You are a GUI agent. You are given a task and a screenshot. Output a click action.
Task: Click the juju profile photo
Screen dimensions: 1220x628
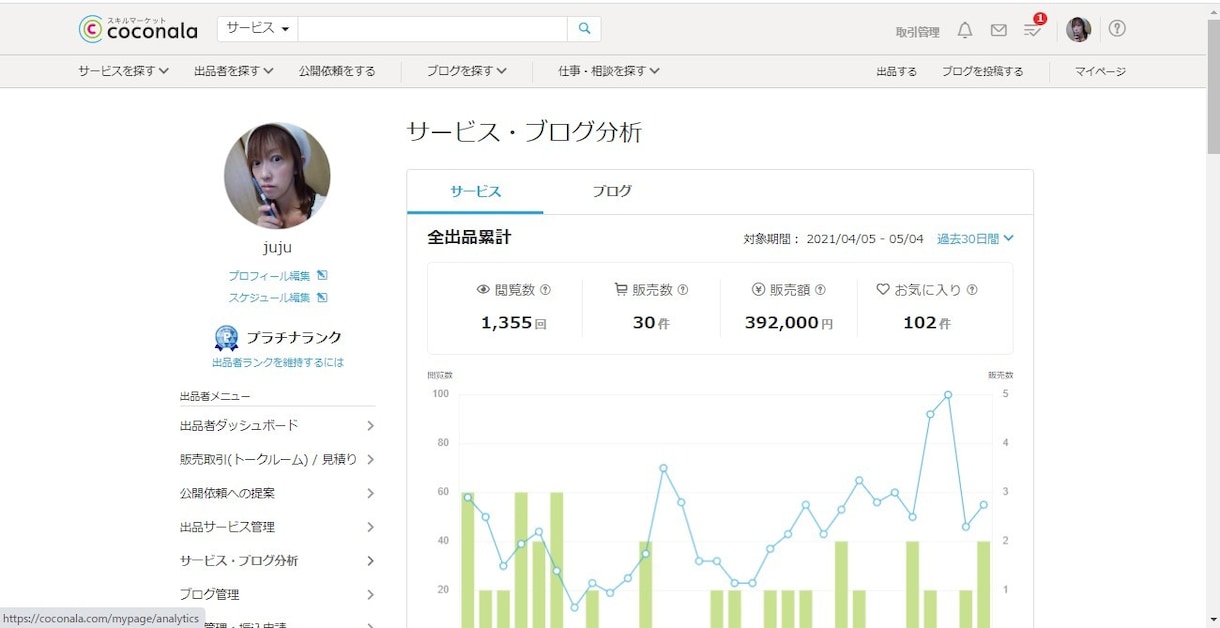click(277, 176)
